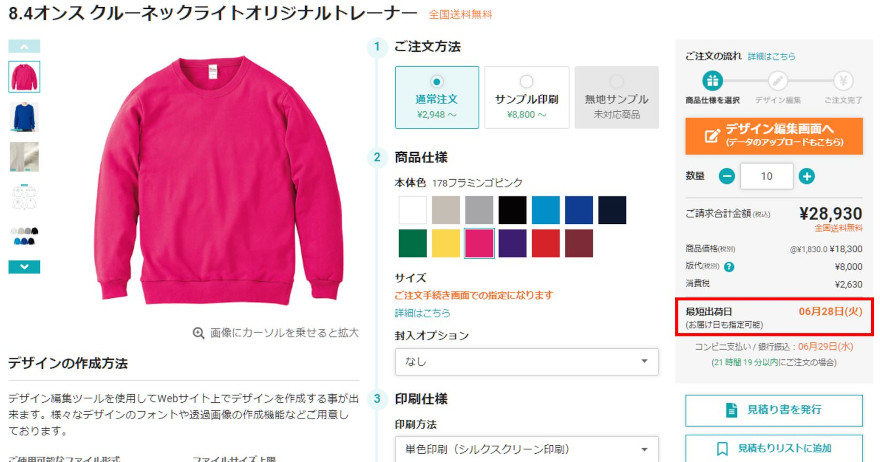This screenshot has width=880, height=462.
Task: Increase quantity with the plus icon
Action: [x=806, y=176]
